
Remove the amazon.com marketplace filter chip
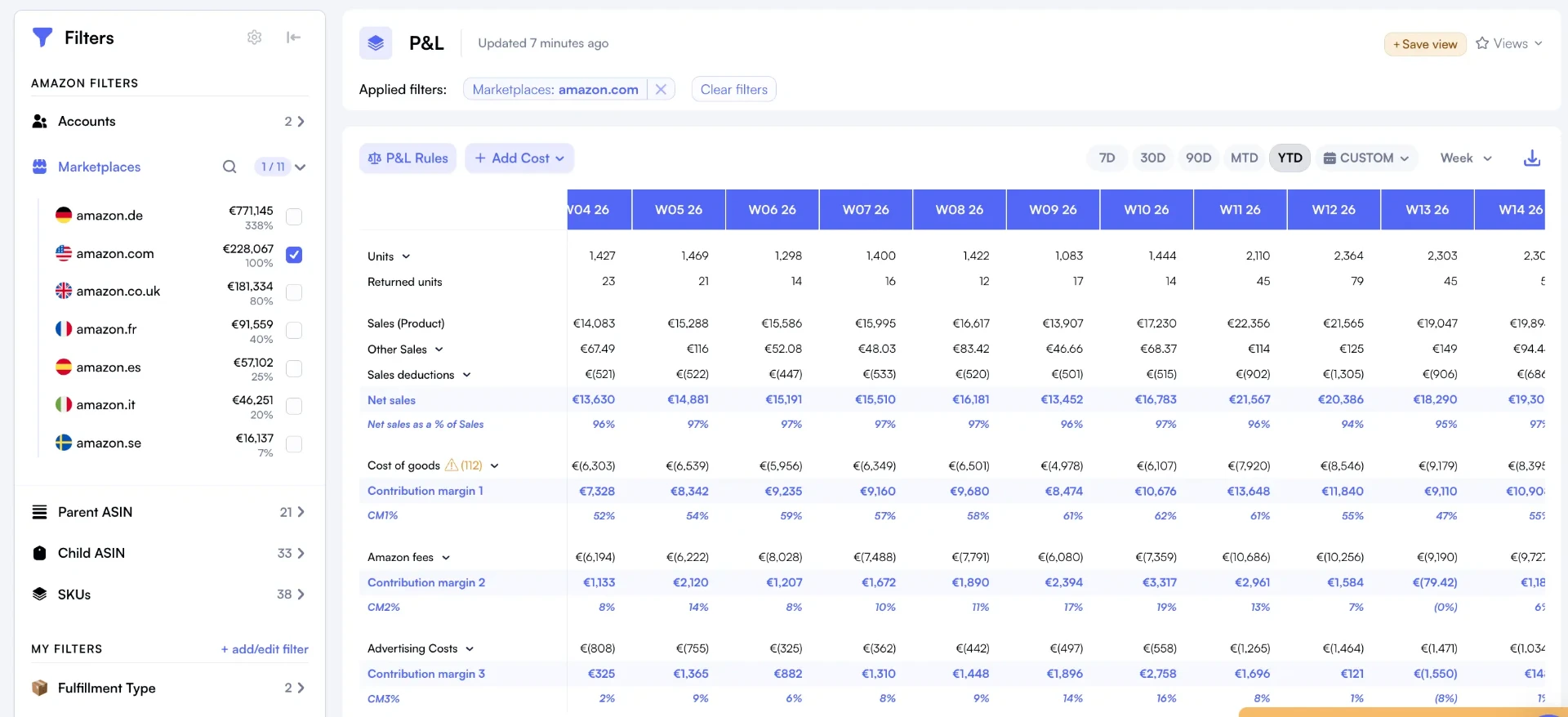click(x=661, y=89)
